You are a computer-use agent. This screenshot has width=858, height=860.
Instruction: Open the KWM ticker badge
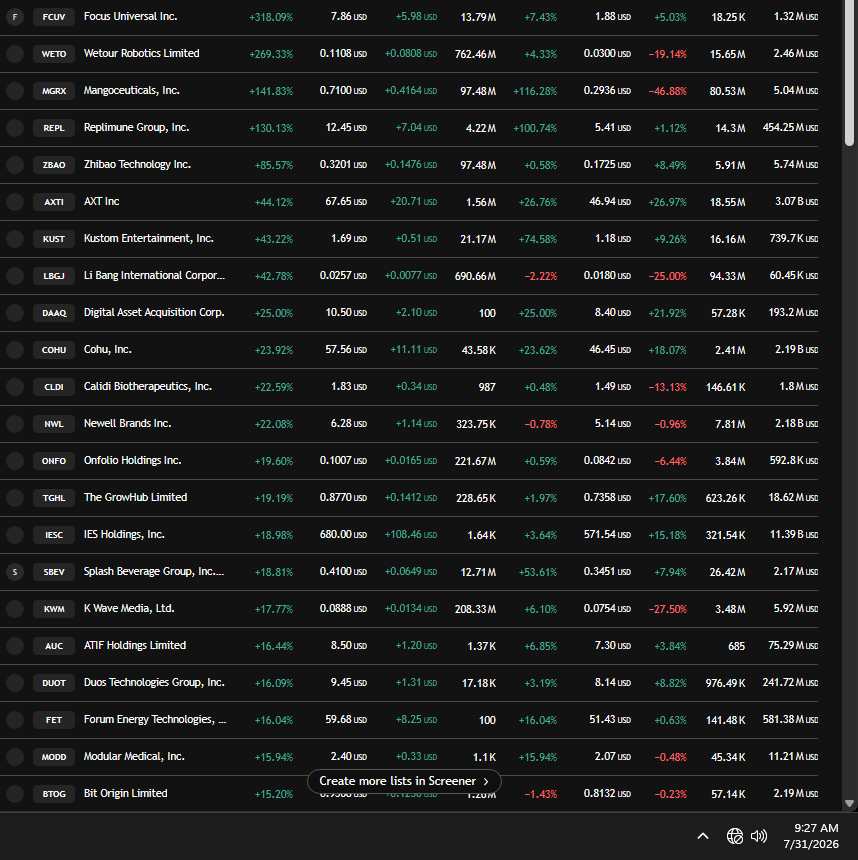(x=54, y=609)
